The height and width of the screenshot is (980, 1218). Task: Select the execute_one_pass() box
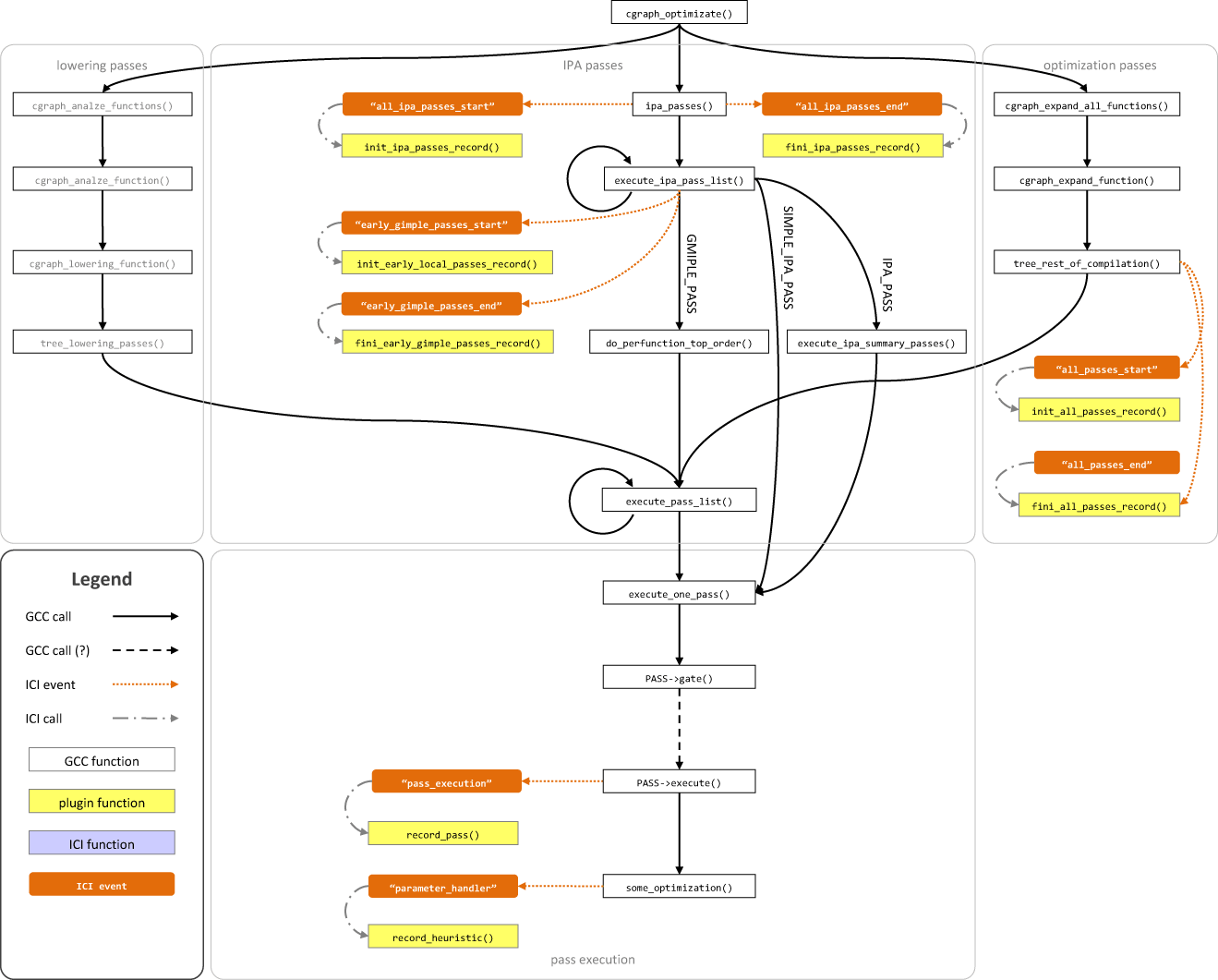pos(679,593)
